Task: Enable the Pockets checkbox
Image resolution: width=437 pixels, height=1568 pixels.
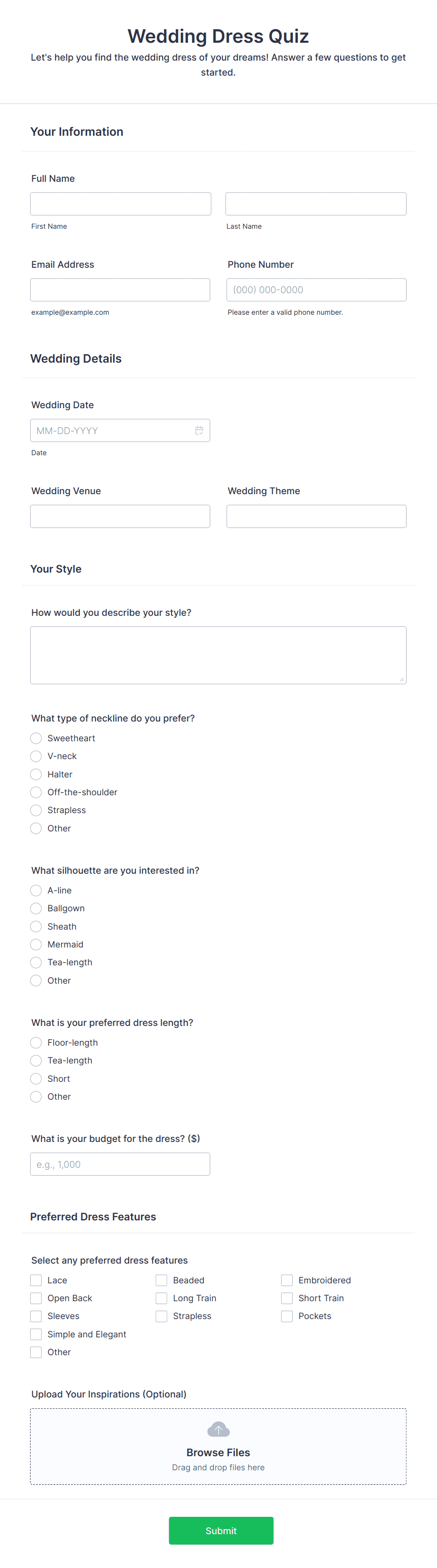Action: [x=287, y=1316]
